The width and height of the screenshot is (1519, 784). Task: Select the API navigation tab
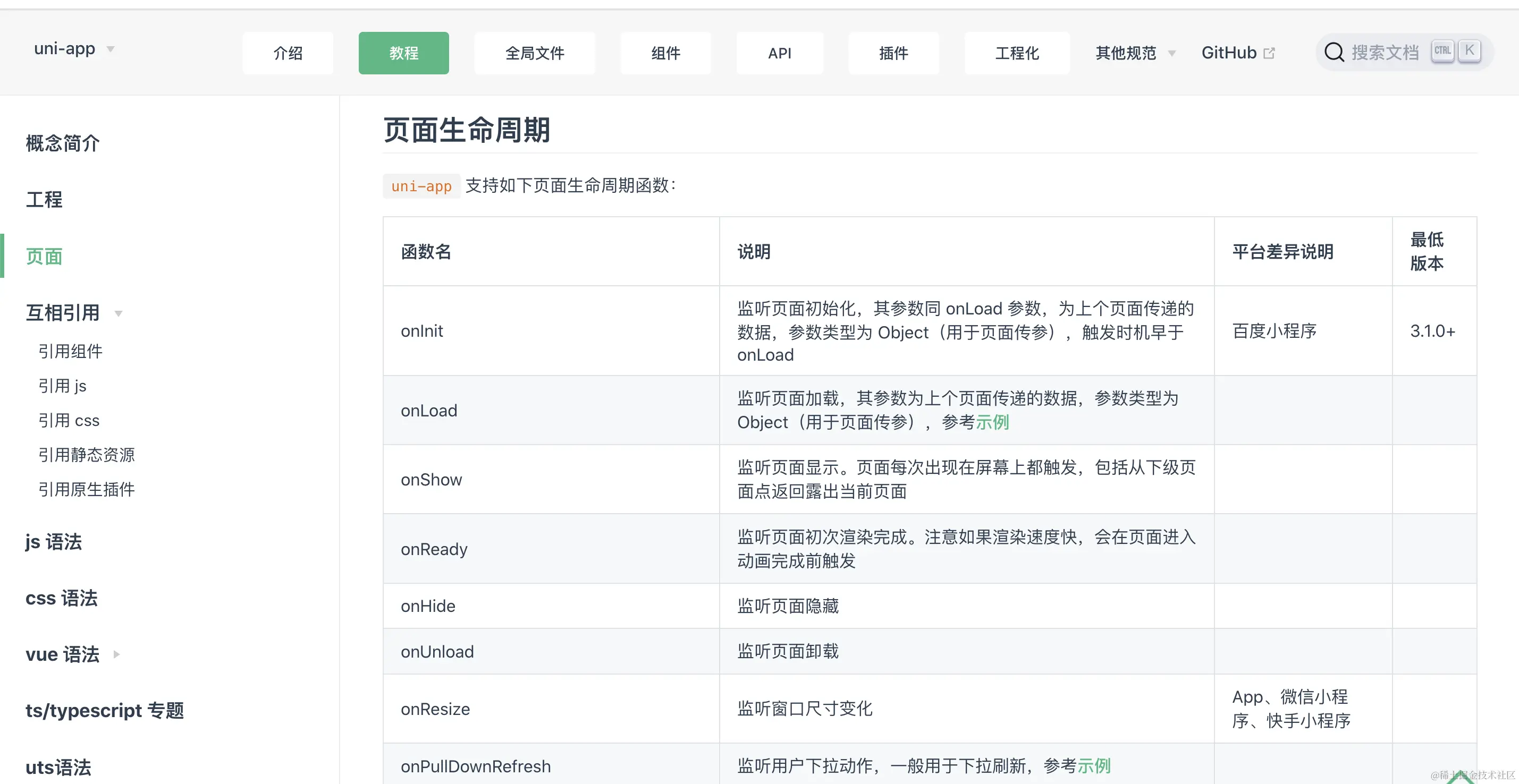779,53
